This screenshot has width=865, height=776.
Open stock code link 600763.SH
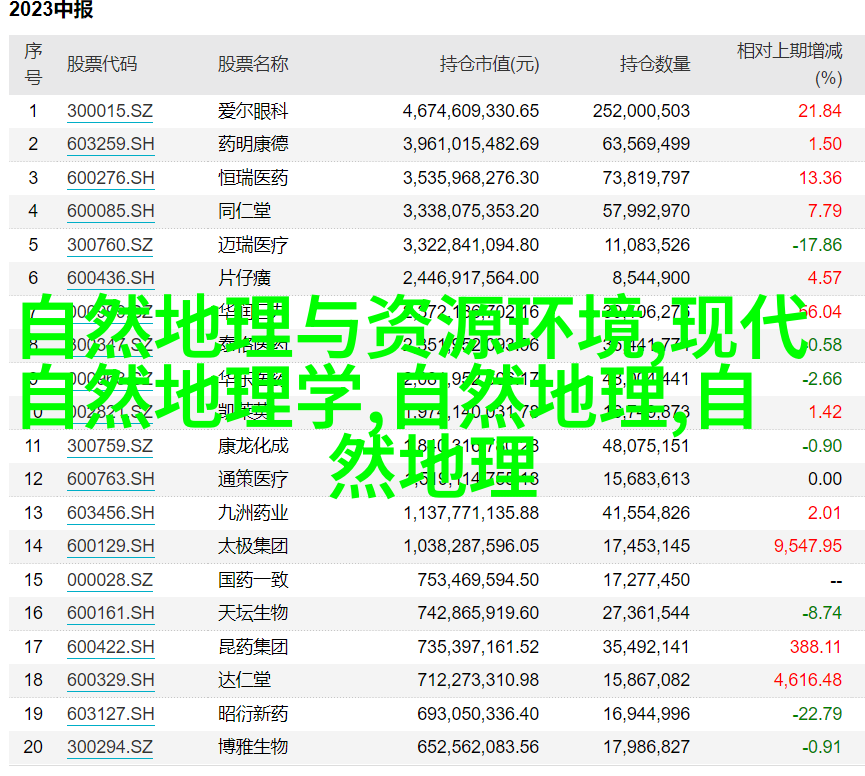[x=110, y=479]
